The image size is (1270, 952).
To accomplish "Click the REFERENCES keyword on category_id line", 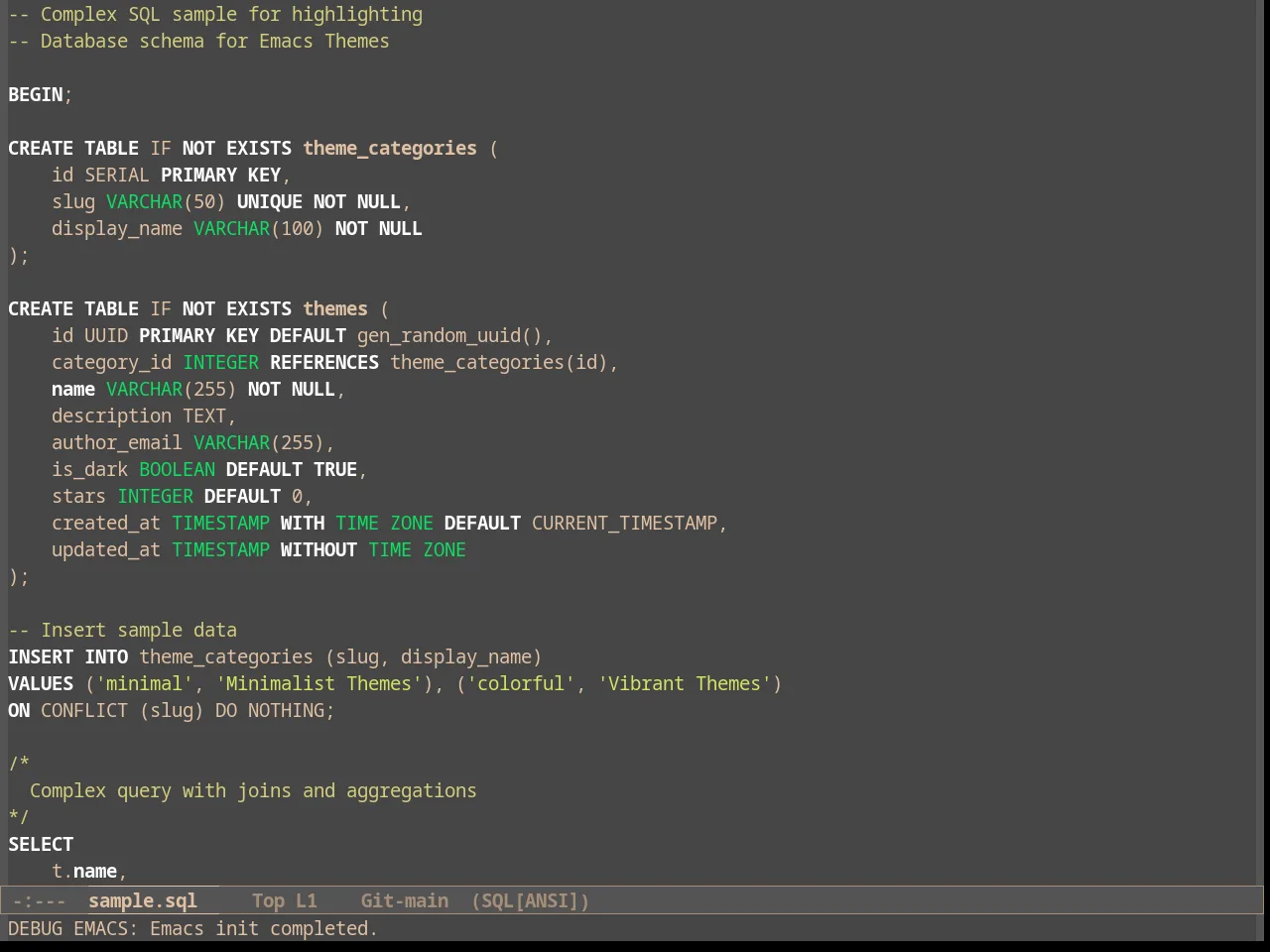I will click(x=324, y=362).
